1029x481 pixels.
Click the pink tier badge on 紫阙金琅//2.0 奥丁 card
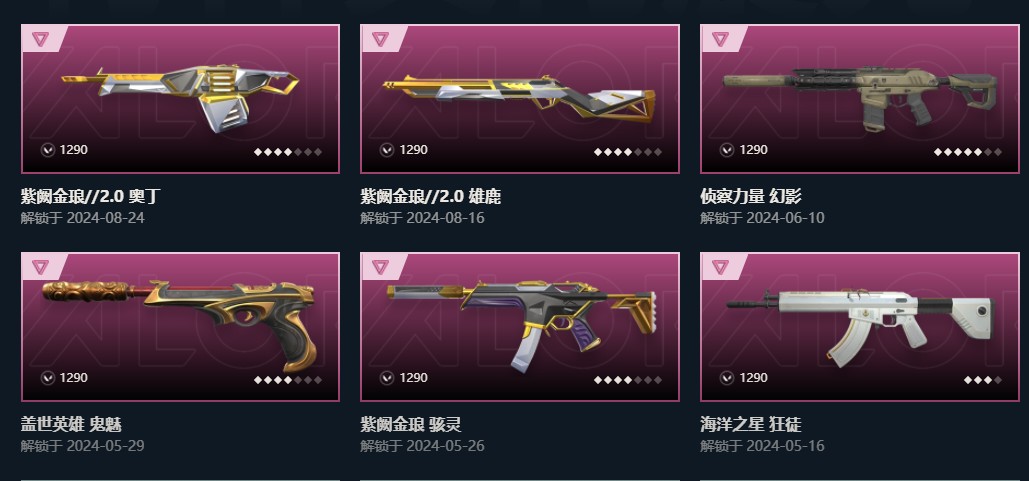tap(40, 39)
